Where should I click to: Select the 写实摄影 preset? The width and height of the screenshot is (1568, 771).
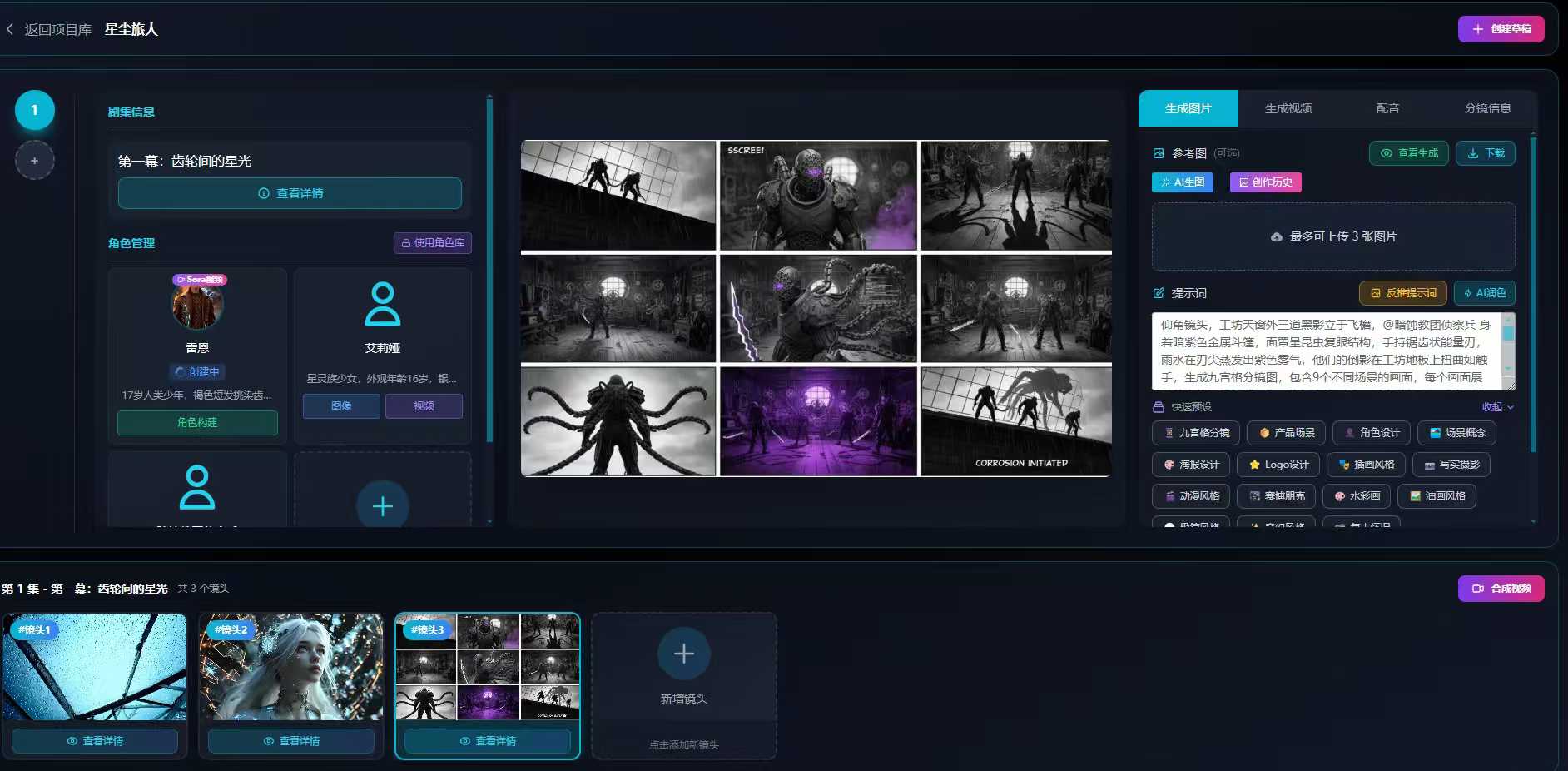point(1451,465)
